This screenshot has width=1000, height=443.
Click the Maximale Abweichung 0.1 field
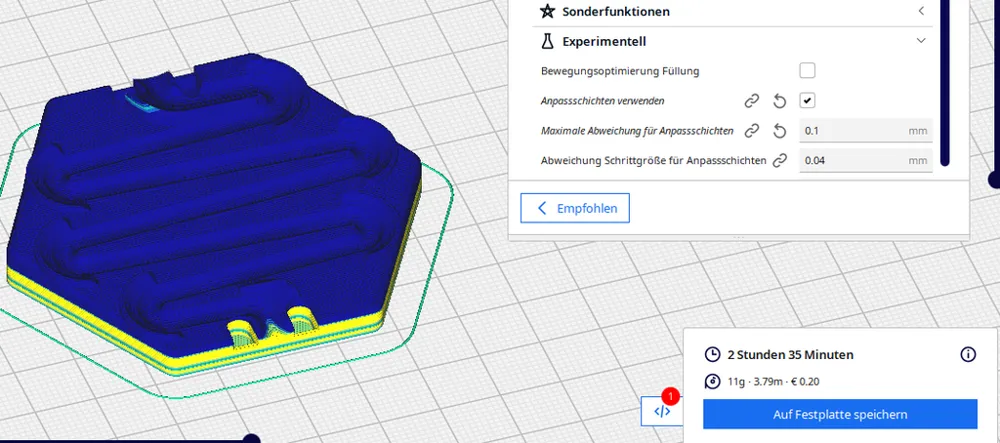(x=866, y=131)
